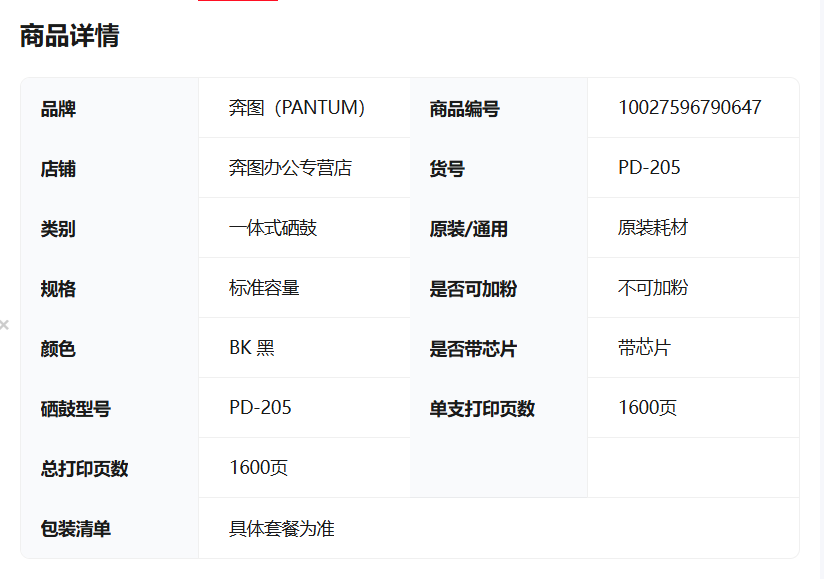The width and height of the screenshot is (824, 579).
Task: Click the 原装耗材 value
Action: point(653,228)
